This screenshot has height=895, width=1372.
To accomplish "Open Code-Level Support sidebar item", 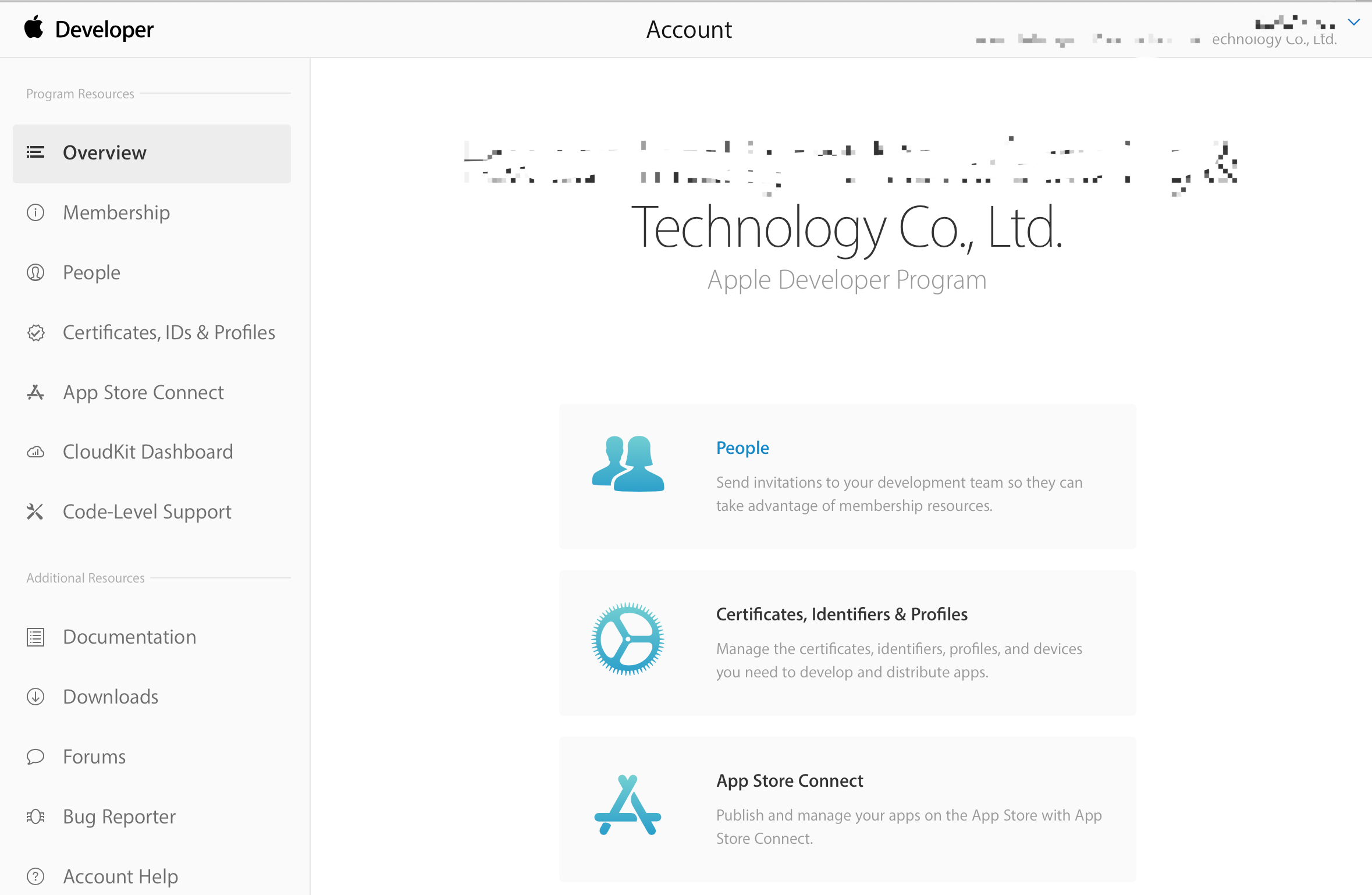I will pyautogui.click(x=147, y=512).
